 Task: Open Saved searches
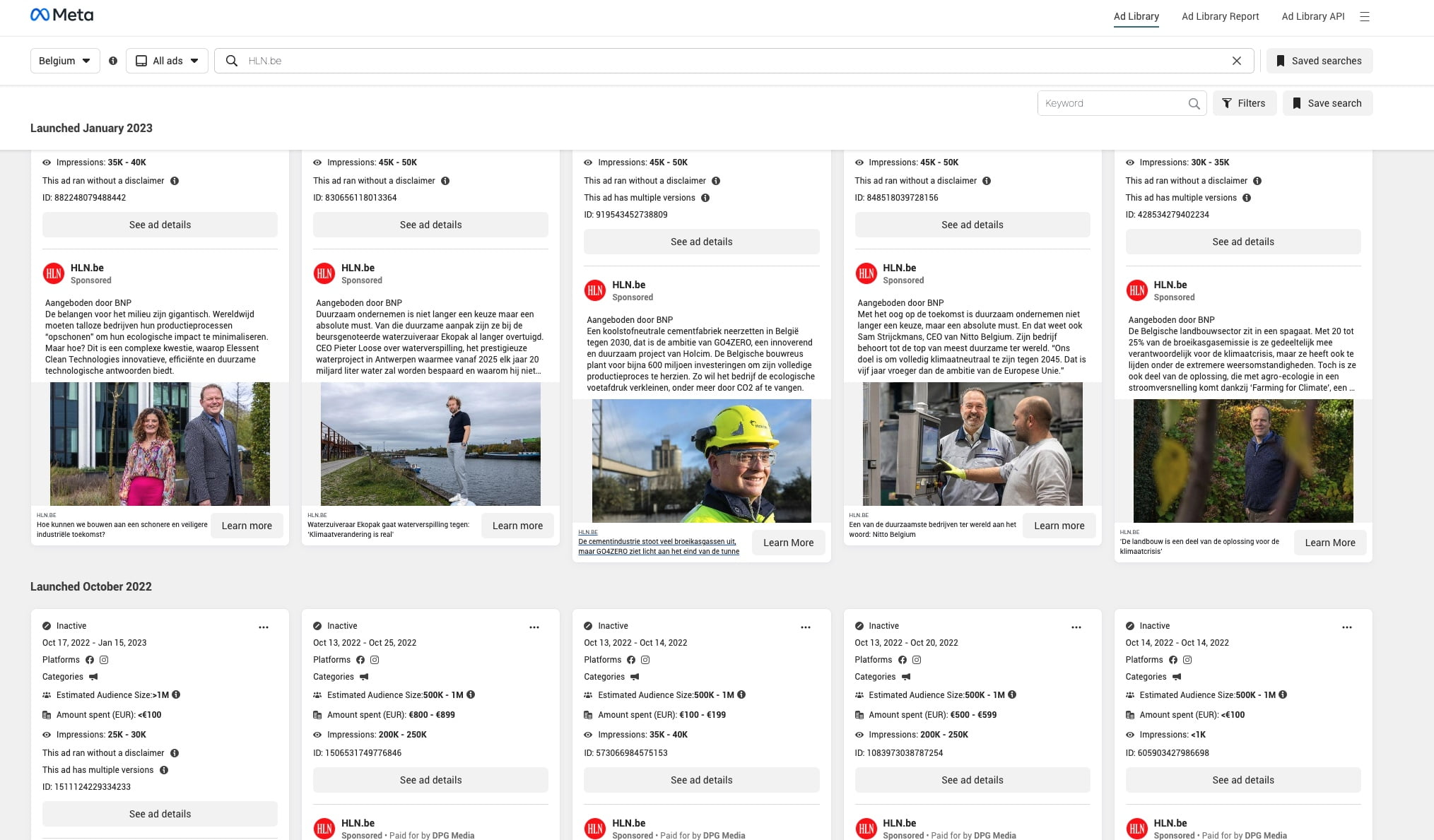[x=1319, y=61]
